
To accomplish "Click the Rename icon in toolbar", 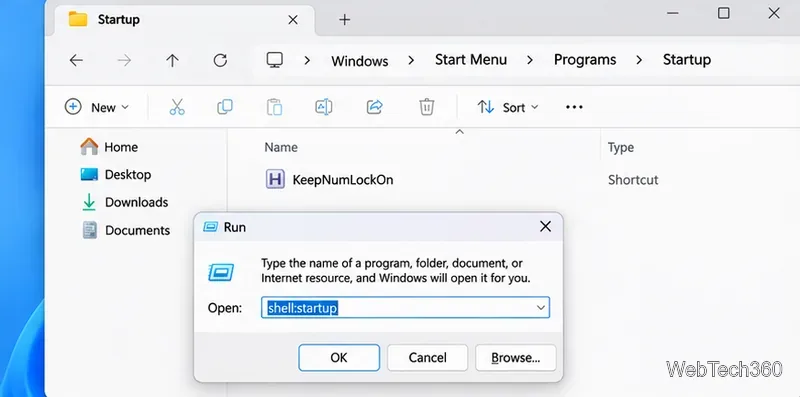I will click(x=324, y=107).
